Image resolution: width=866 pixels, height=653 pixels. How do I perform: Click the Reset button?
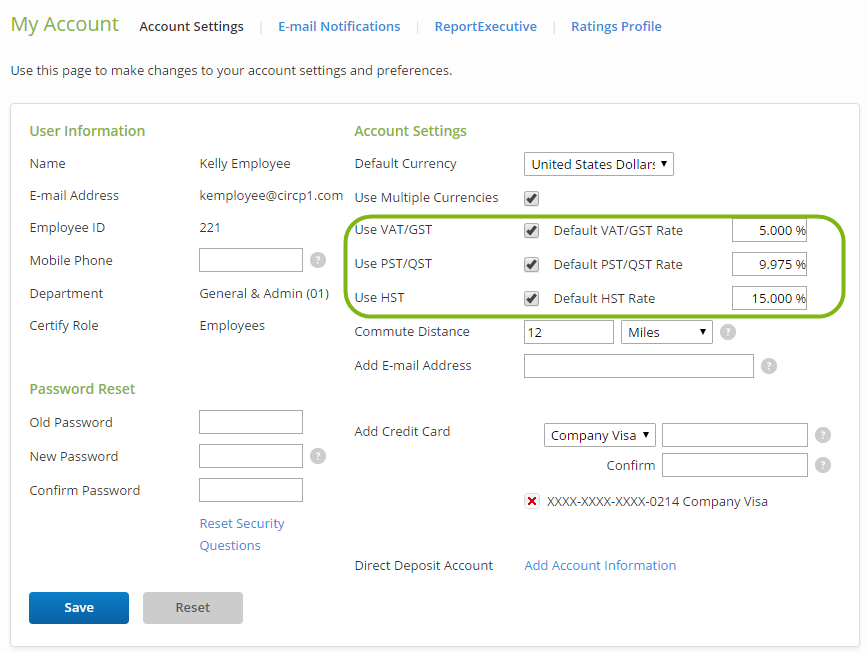(193, 608)
